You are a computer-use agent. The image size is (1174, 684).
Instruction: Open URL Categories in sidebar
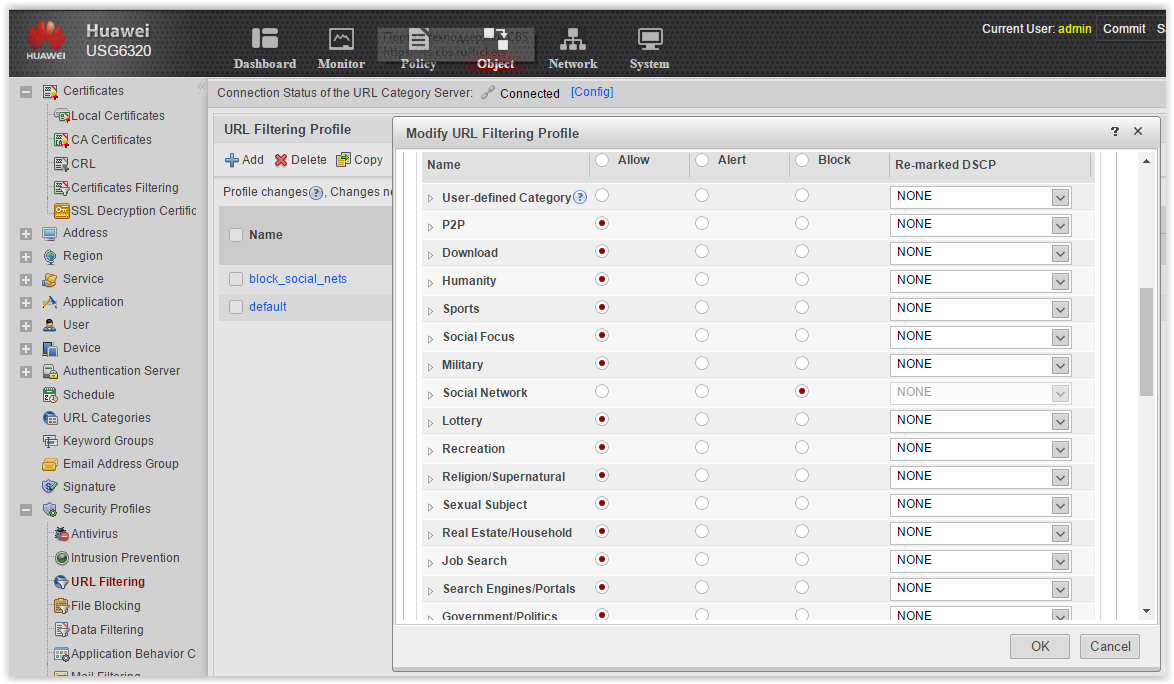106,418
